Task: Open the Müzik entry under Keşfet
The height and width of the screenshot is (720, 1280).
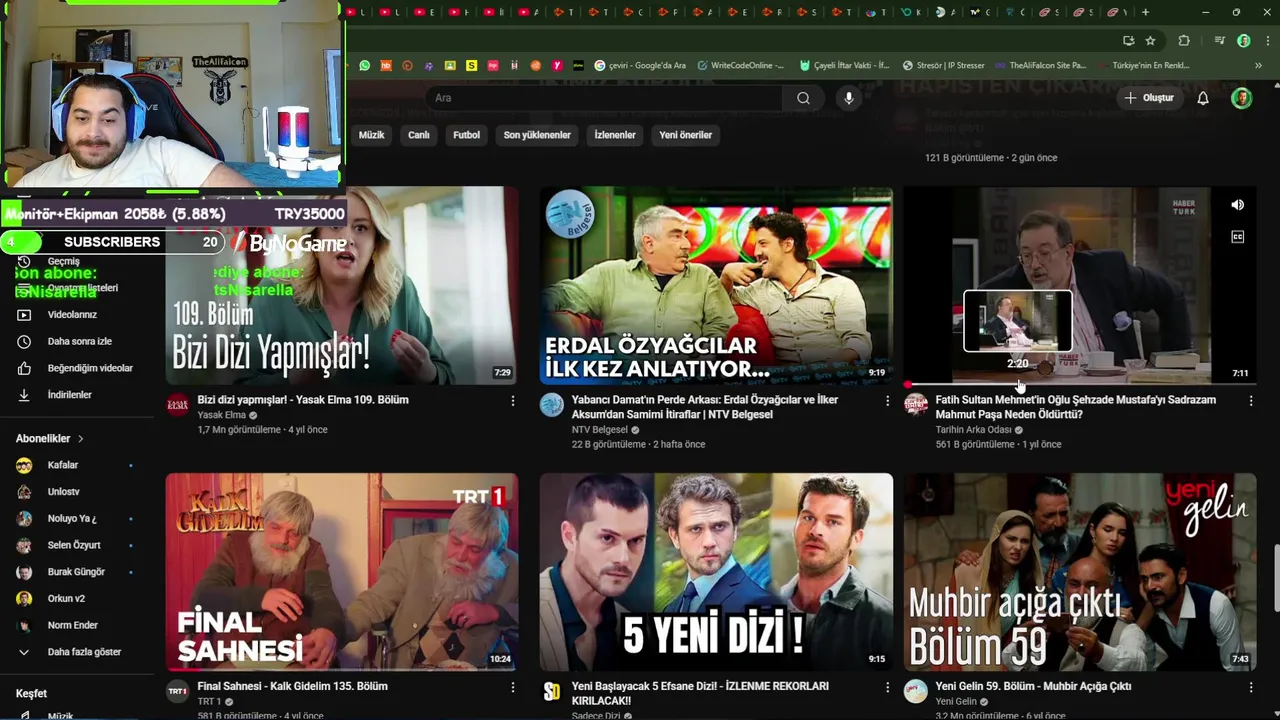Action: pyautogui.click(x=60, y=715)
